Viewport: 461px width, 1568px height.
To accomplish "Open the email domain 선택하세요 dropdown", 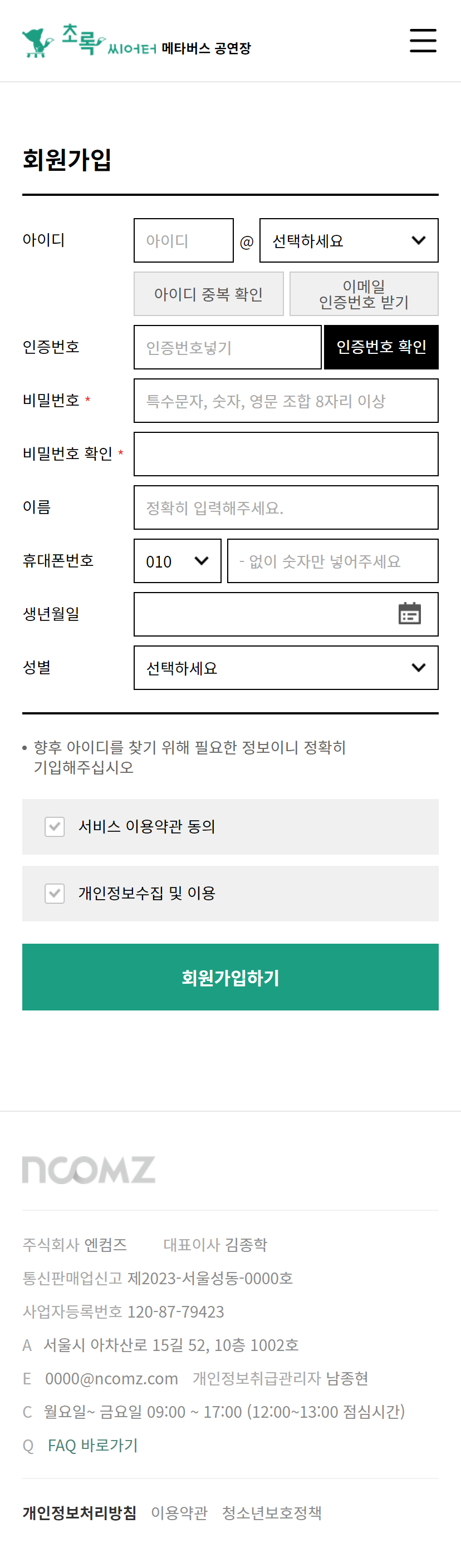I will (x=349, y=240).
